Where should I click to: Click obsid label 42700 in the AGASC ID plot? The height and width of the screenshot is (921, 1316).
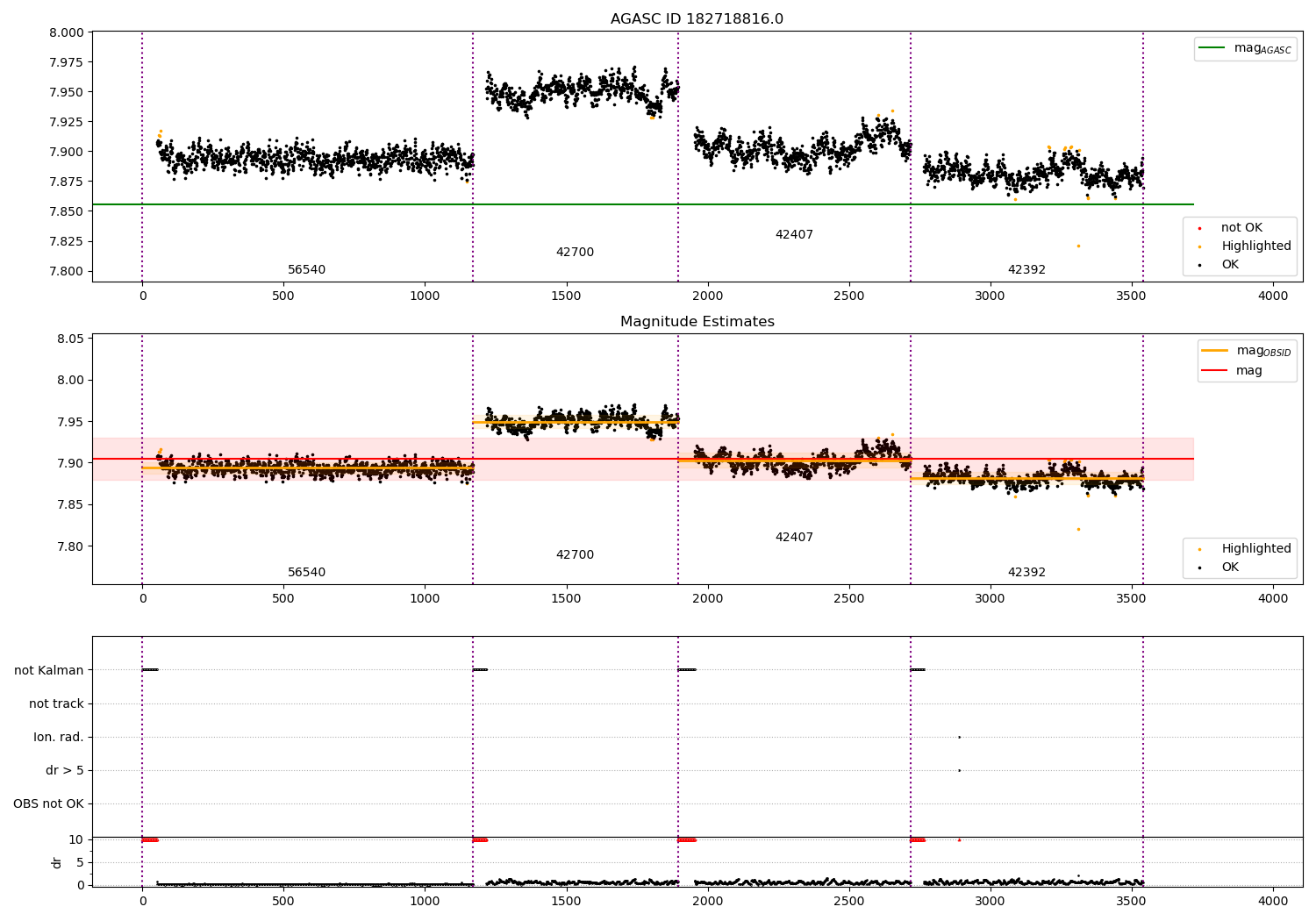point(575,253)
